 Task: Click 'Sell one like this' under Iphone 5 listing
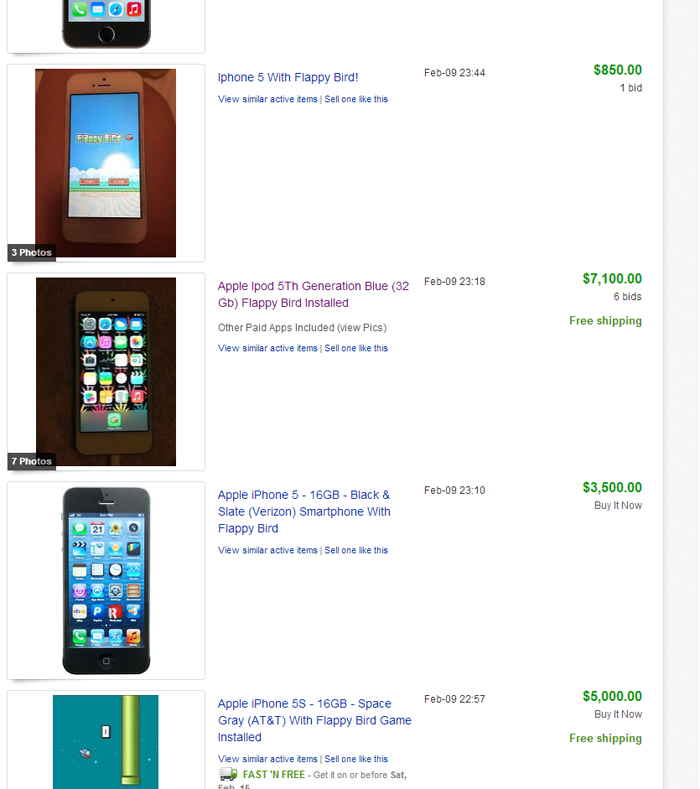point(356,99)
